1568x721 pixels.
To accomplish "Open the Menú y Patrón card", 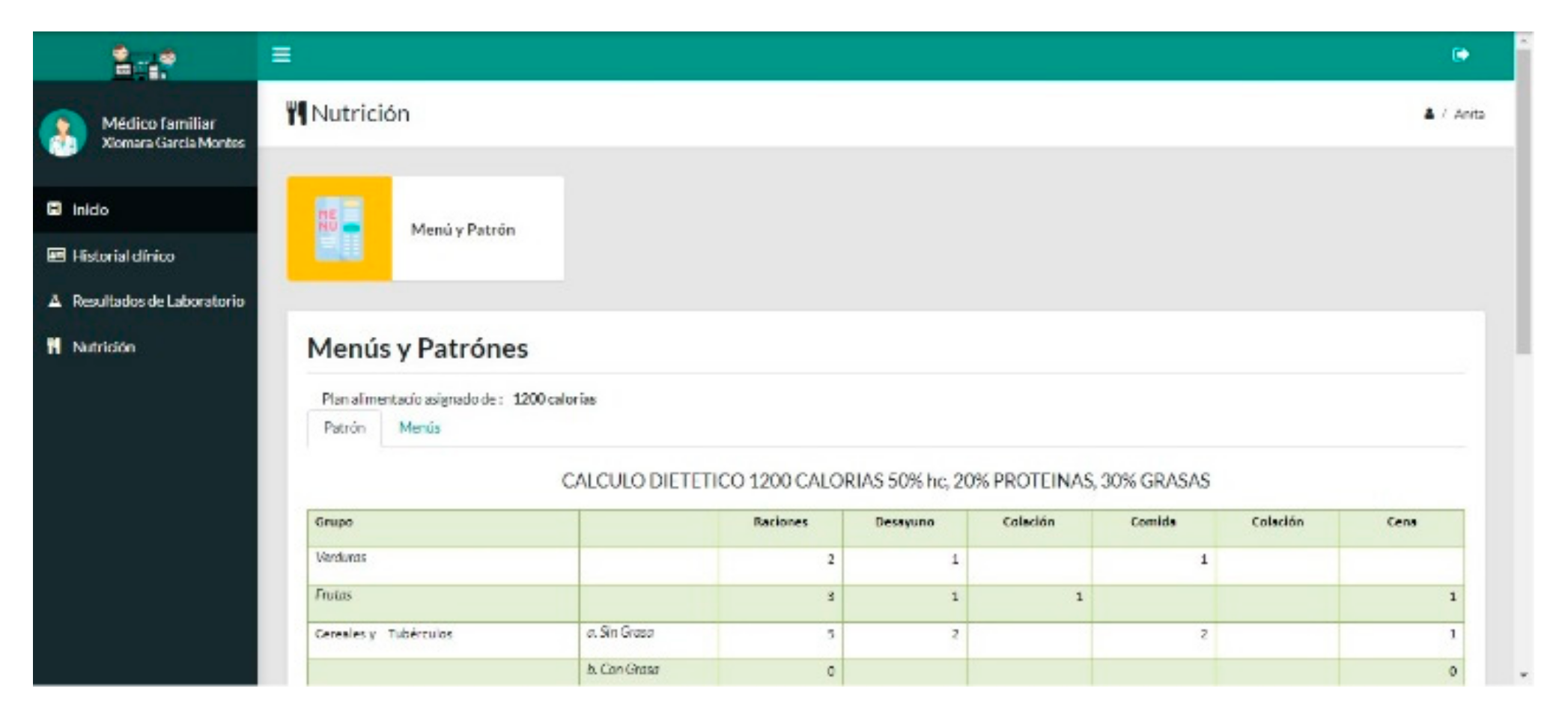I will 463,229.
